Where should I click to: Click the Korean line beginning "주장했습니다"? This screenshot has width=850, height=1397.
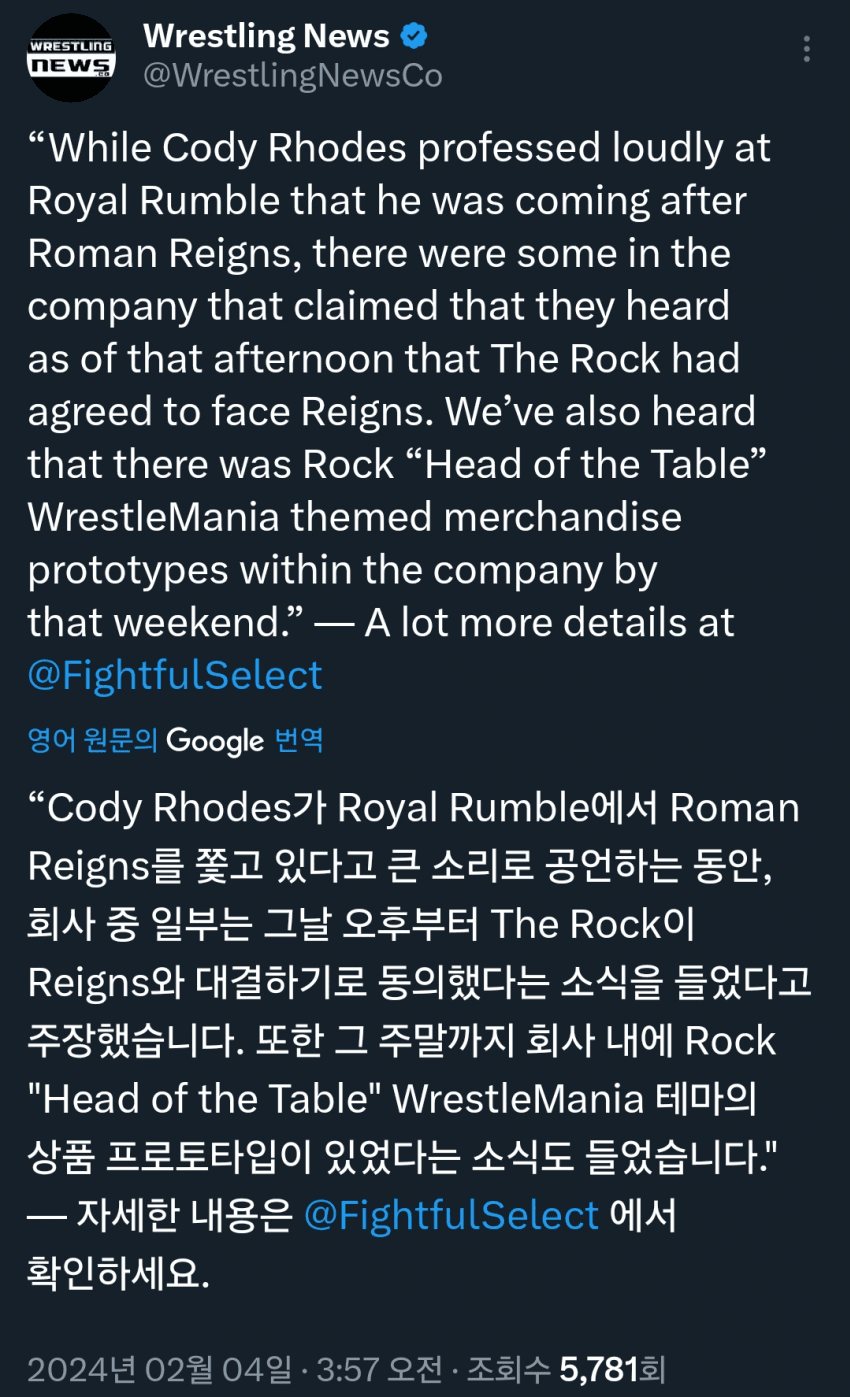tap(400, 1041)
